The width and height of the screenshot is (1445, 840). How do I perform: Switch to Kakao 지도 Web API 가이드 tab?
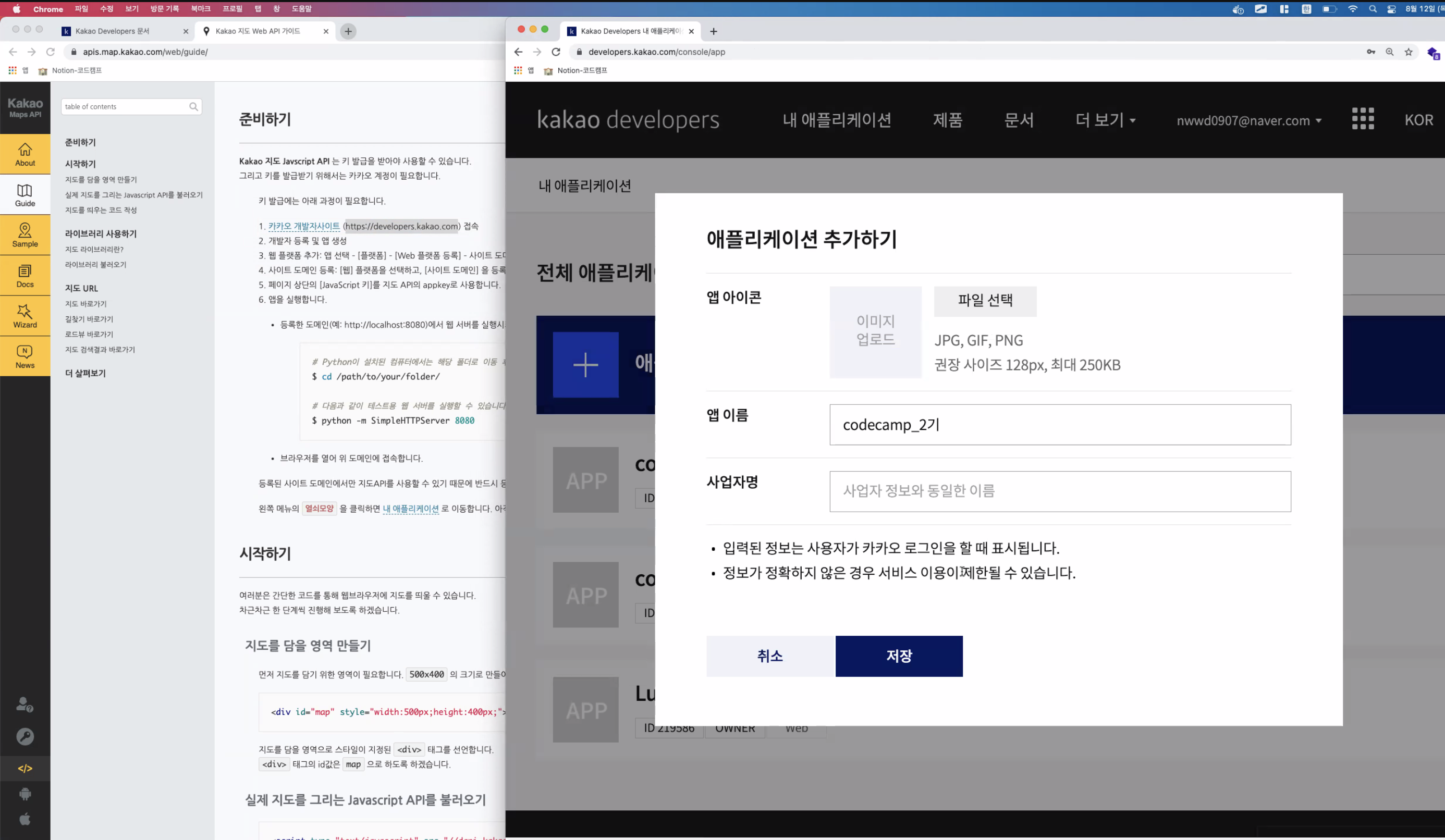(x=258, y=31)
